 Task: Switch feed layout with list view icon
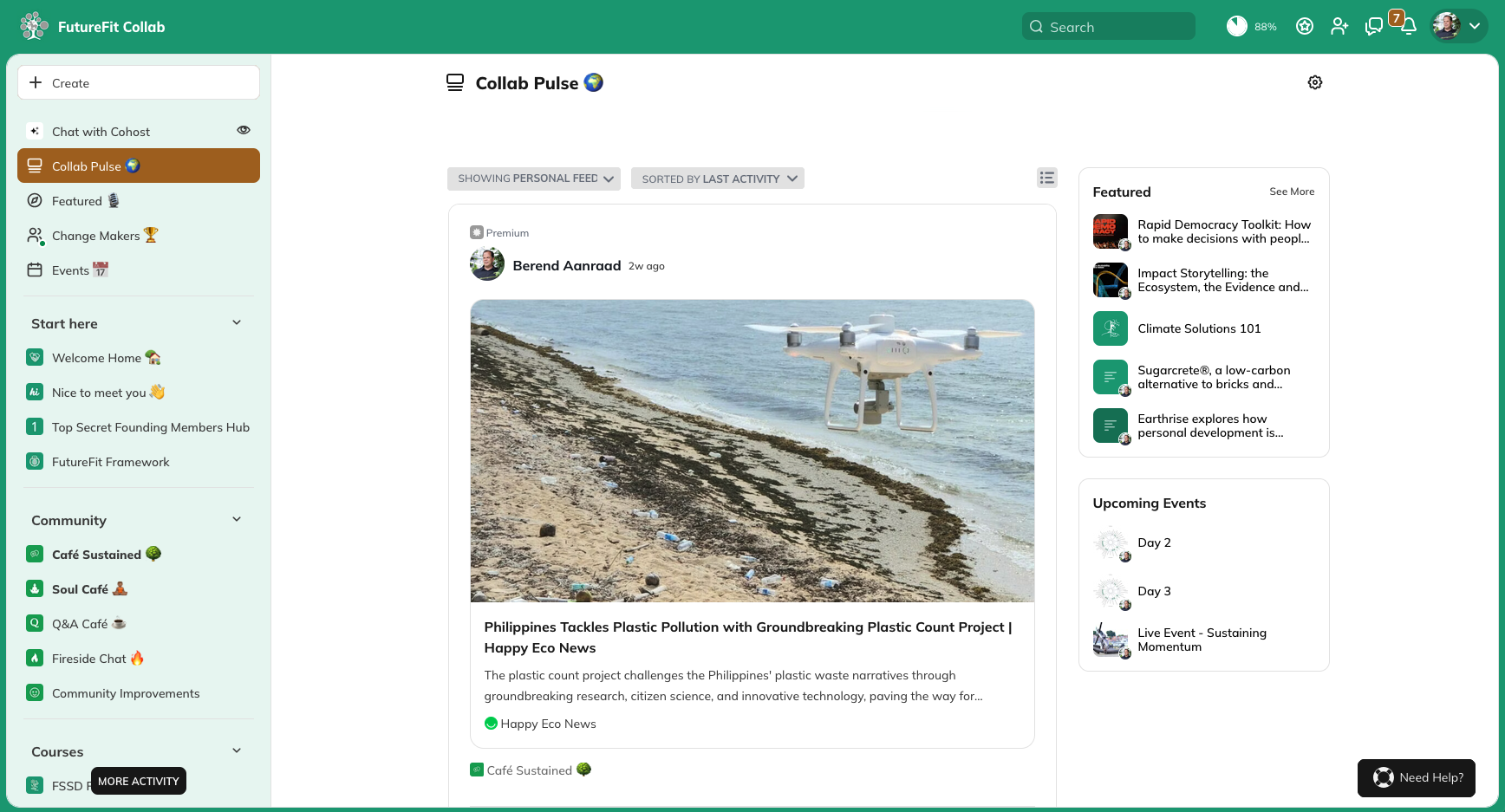(x=1047, y=178)
